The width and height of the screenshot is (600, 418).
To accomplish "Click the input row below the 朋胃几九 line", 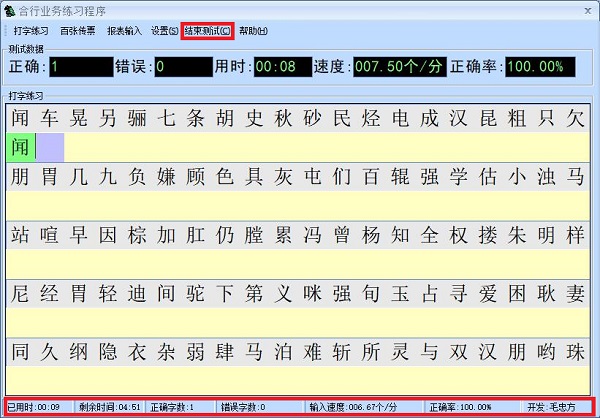I will 300,205.
